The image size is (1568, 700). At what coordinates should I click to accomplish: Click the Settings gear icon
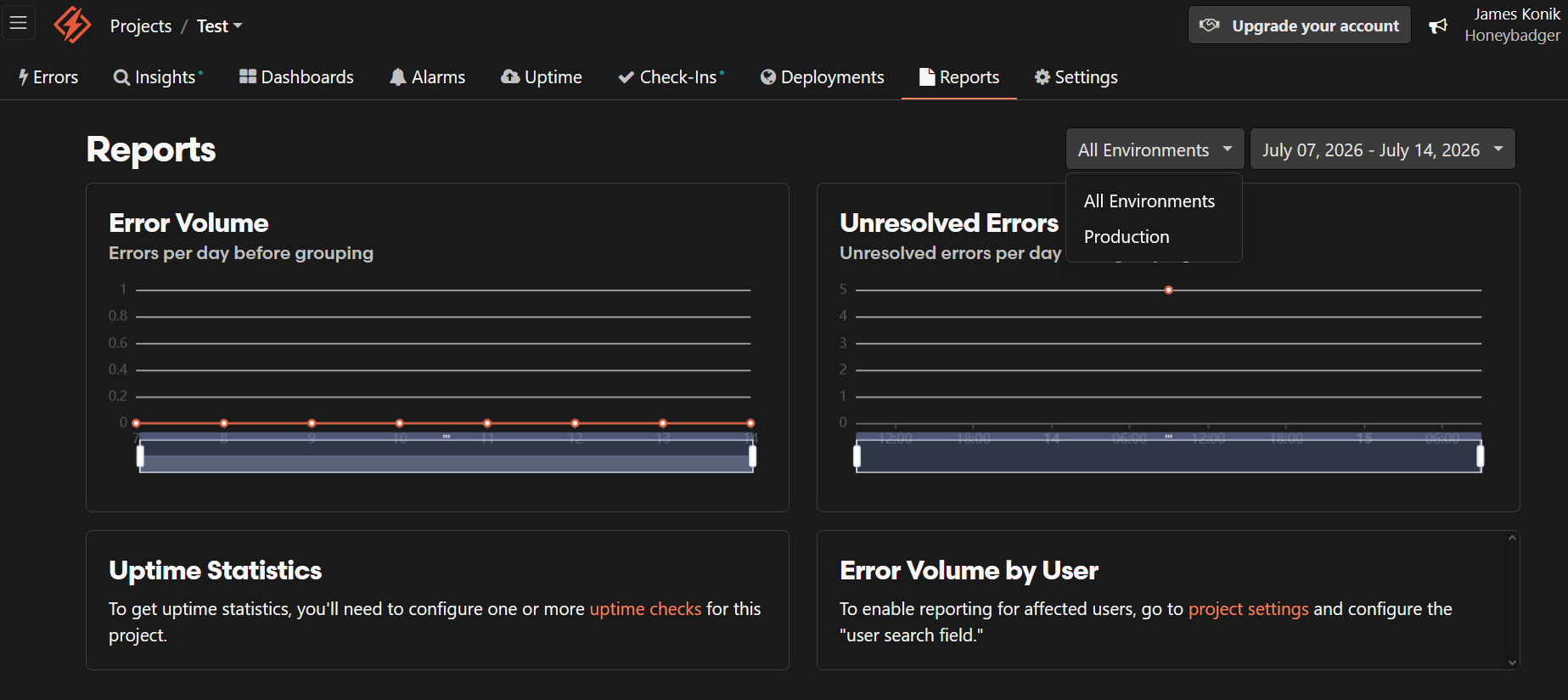pos(1043,77)
